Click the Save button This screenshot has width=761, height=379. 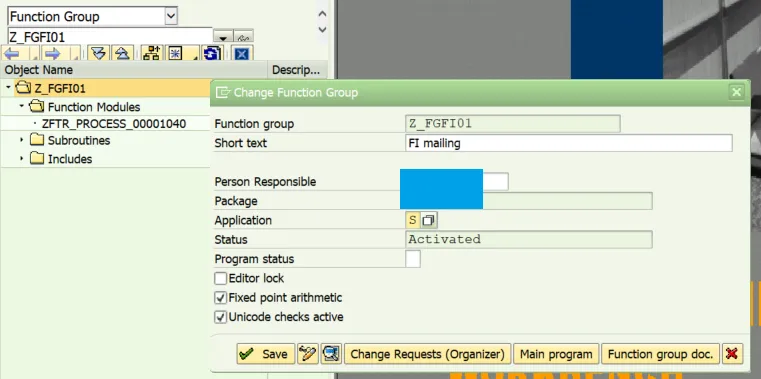[265, 354]
